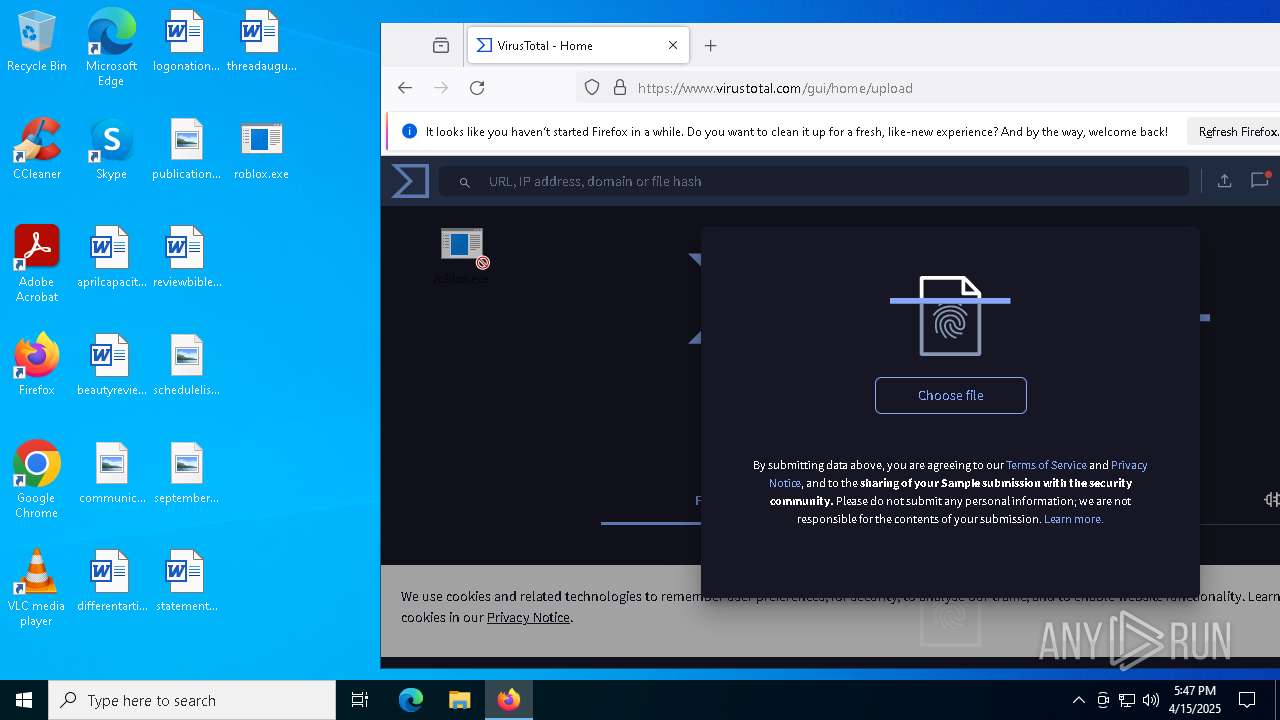Select the september image file on desktop
This screenshot has width=1280, height=720.
click(x=186, y=474)
